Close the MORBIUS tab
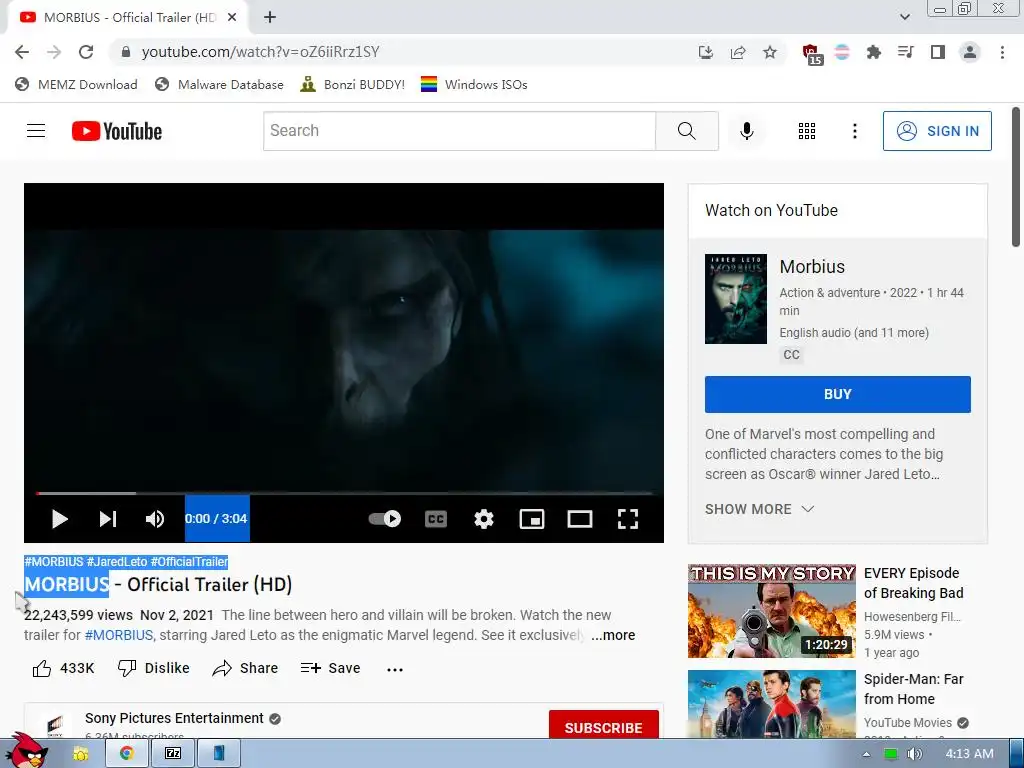 tap(232, 17)
